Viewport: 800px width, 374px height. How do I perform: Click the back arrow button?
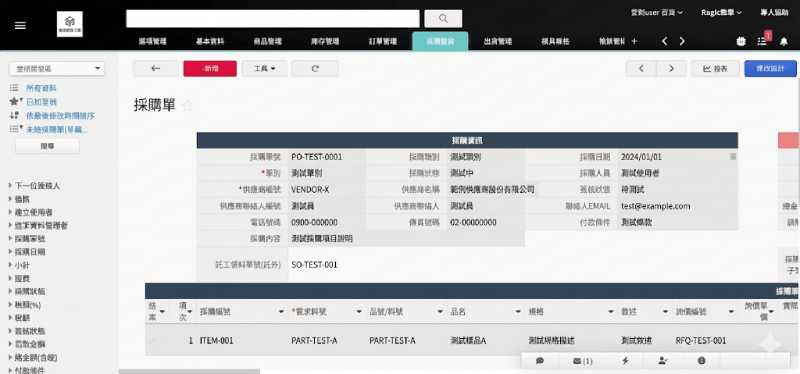coord(156,68)
